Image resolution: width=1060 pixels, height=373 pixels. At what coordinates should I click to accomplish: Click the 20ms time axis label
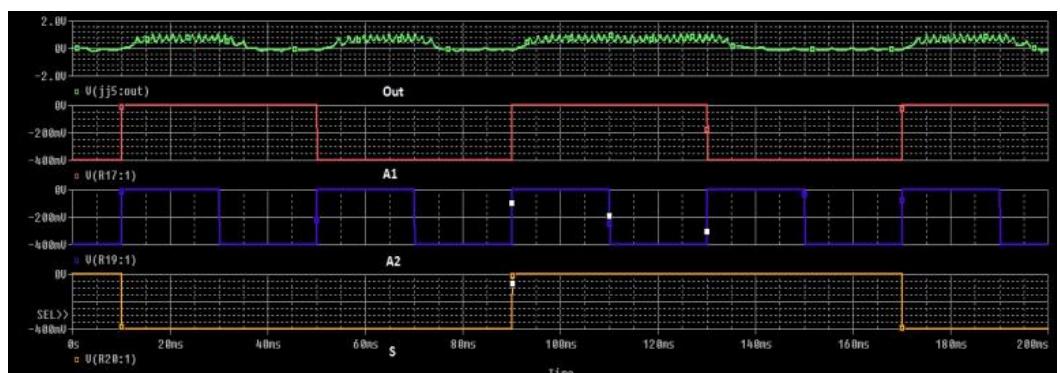(170, 344)
